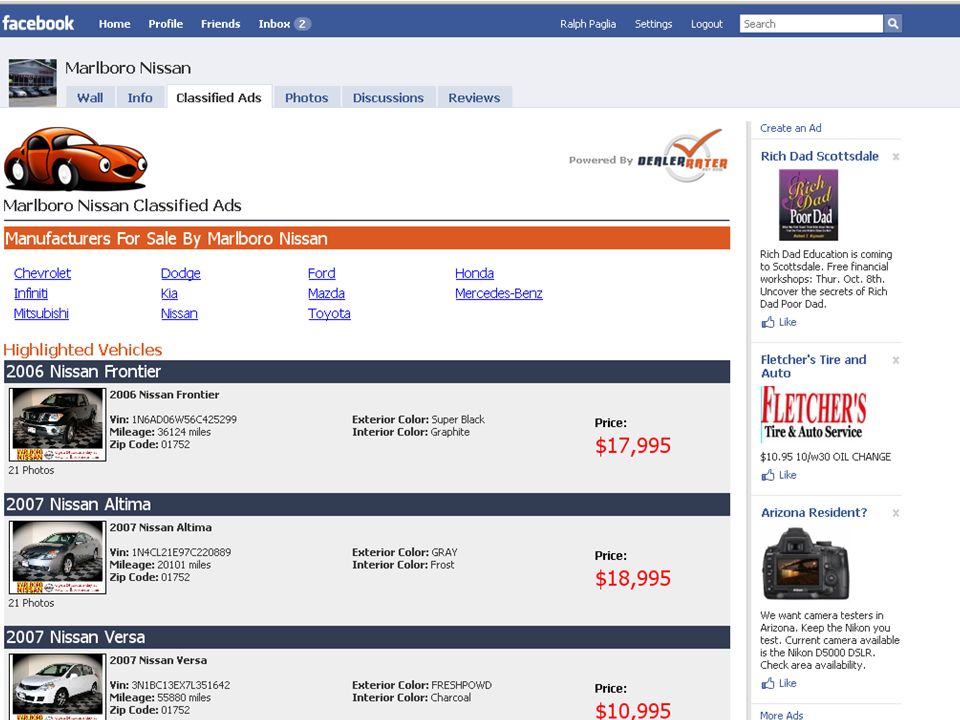The width and height of the screenshot is (960, 720).
Task: Open the Nikon camera ad image
Action: 806,563
